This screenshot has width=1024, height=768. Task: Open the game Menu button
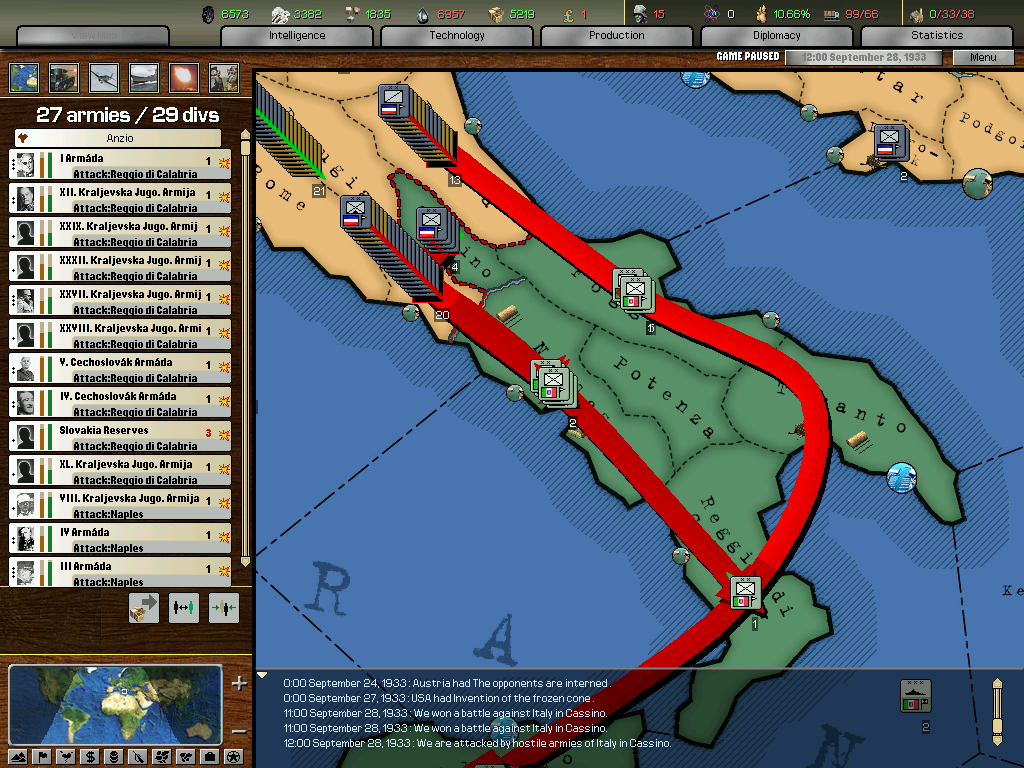click(x=983, y=57)
